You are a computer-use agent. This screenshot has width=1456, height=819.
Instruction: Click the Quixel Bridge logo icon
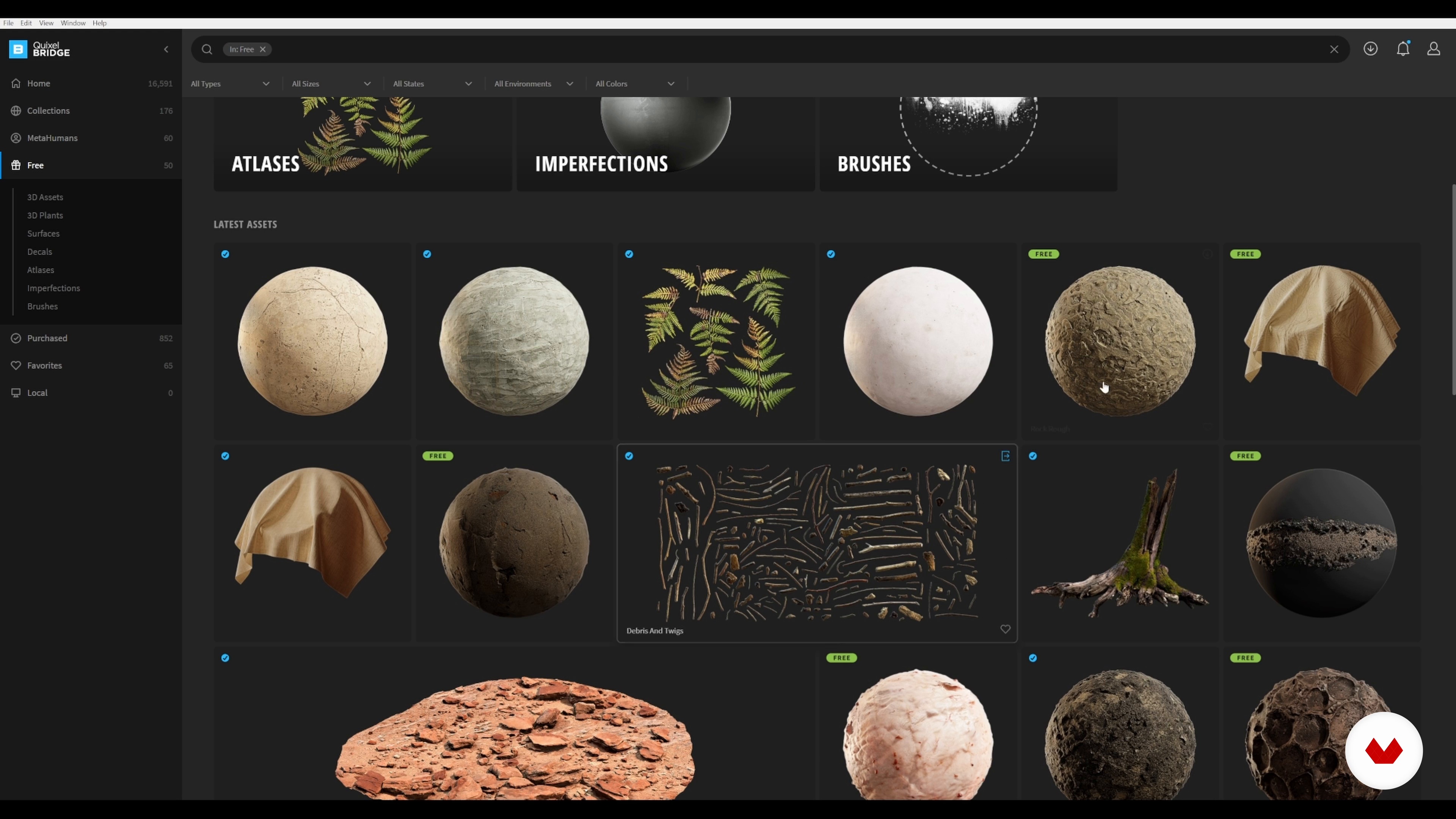click(18, 49)
